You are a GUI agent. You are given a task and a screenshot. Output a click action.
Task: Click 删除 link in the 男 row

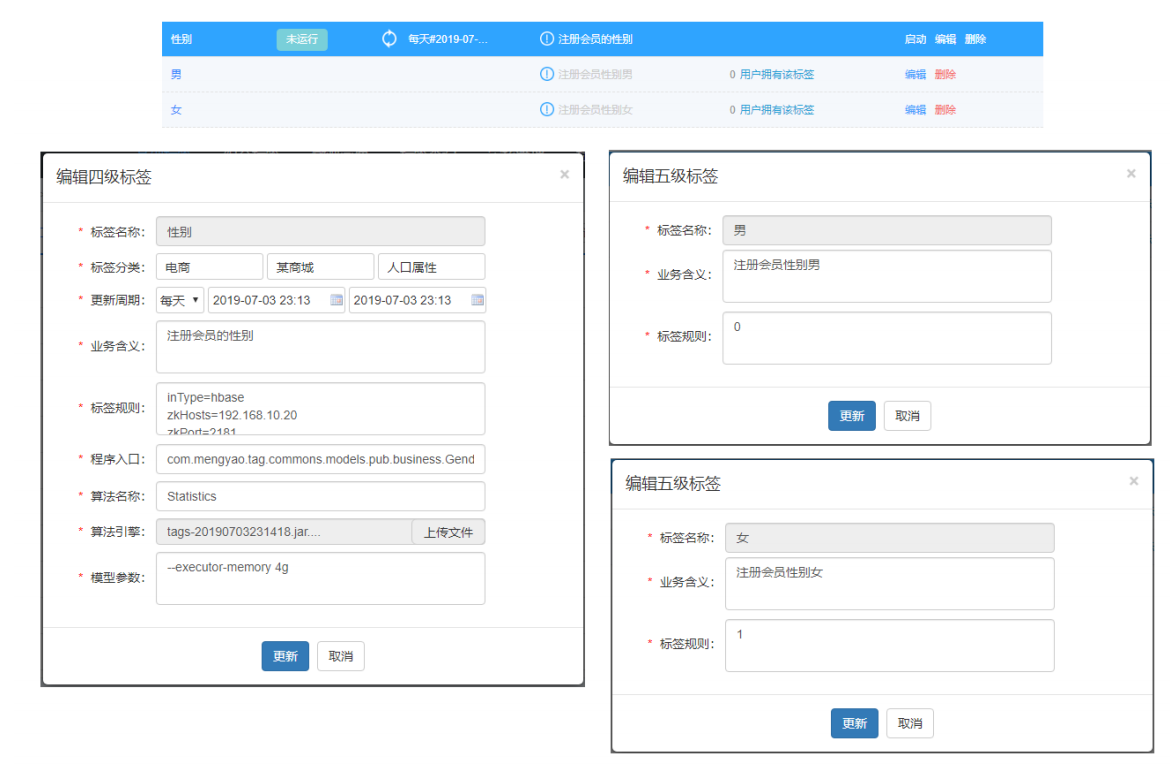pyautogui.click(x=945, y=74)
